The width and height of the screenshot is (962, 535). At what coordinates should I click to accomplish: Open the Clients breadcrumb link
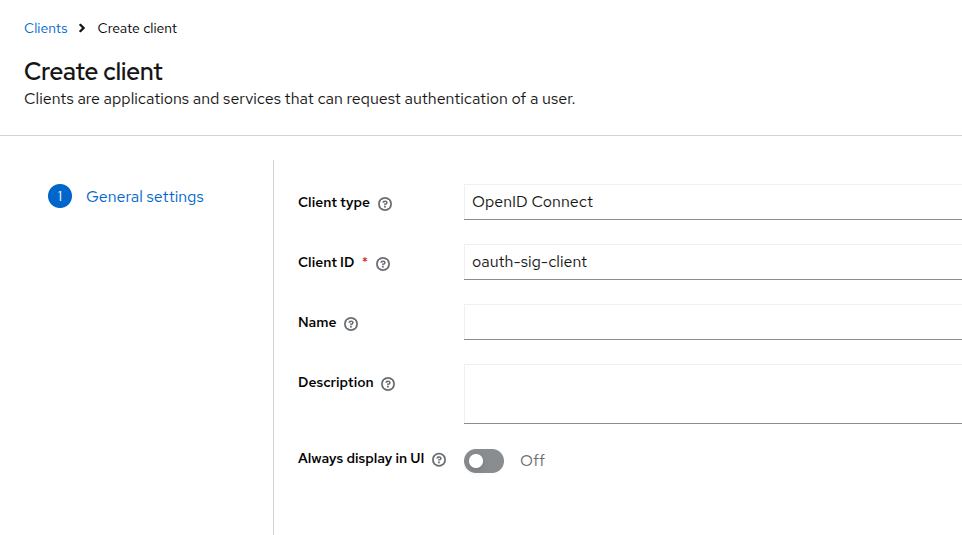pyautogui.click(x=46, y=28)
